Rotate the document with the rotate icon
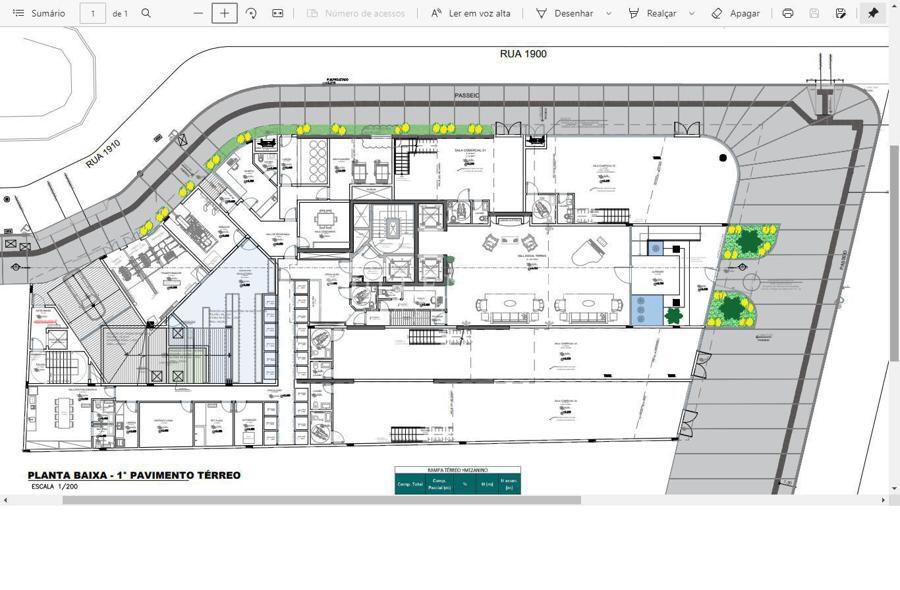Image resolution: width=900 pixels, height=590 pixels. [251, 13]
